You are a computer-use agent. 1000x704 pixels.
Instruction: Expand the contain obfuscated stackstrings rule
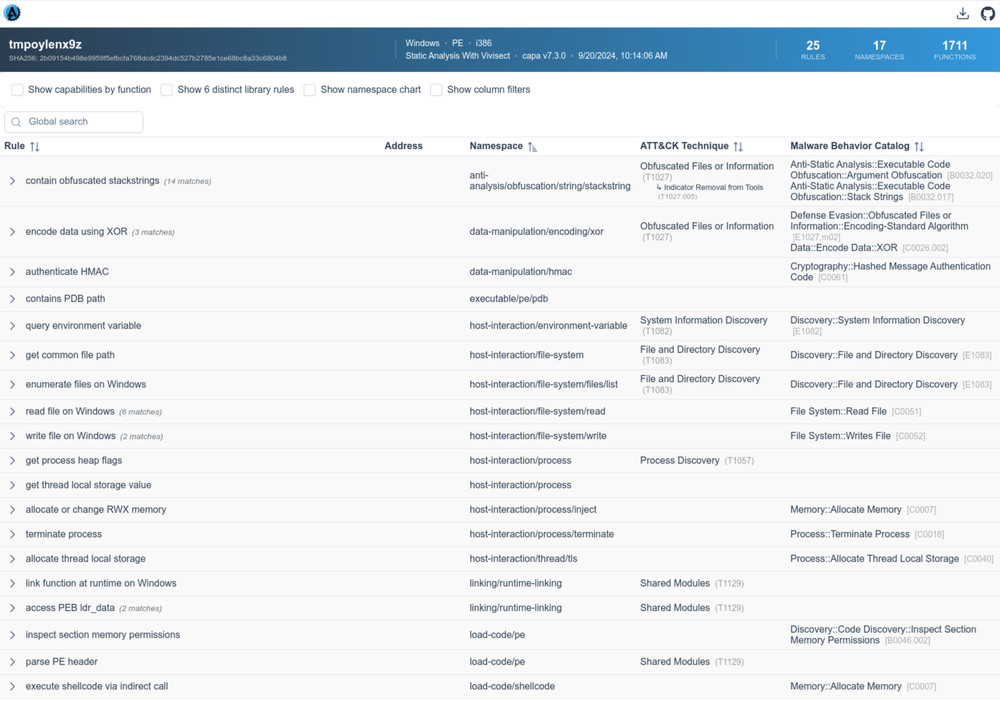pyautogui.click(x=12, y=181)
